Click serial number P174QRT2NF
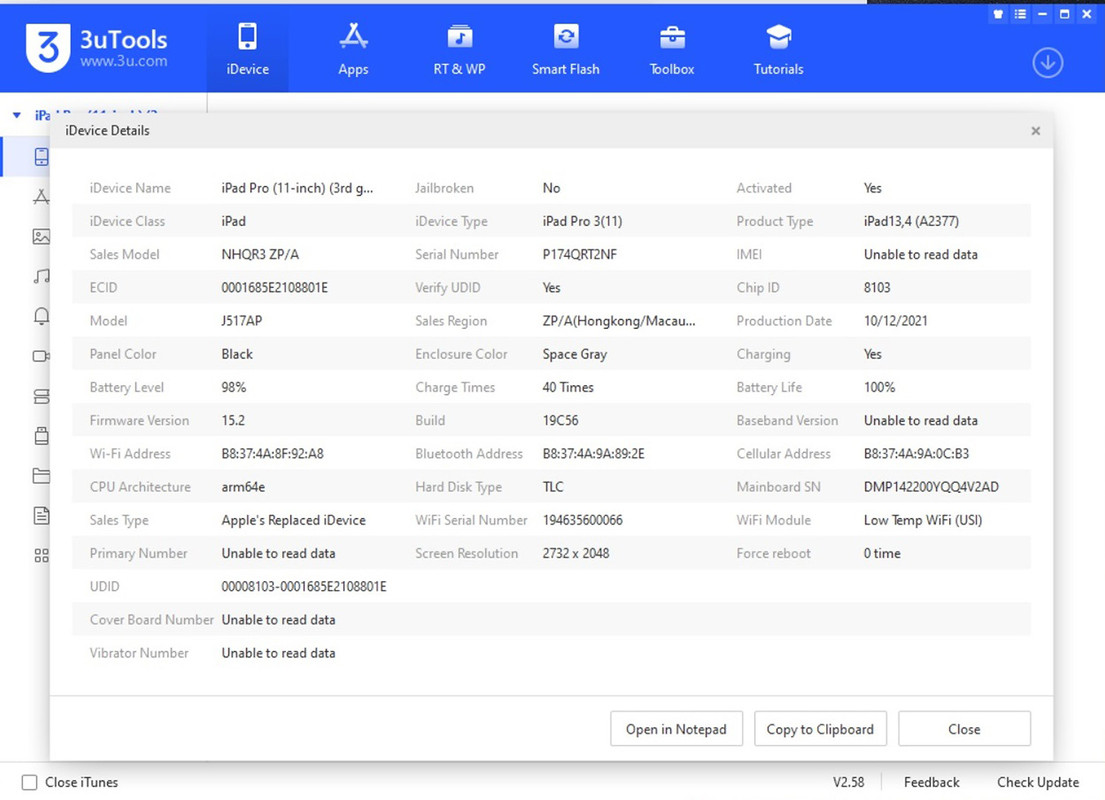This screenshot has width=1105, height=800. [x=579, y=254]
